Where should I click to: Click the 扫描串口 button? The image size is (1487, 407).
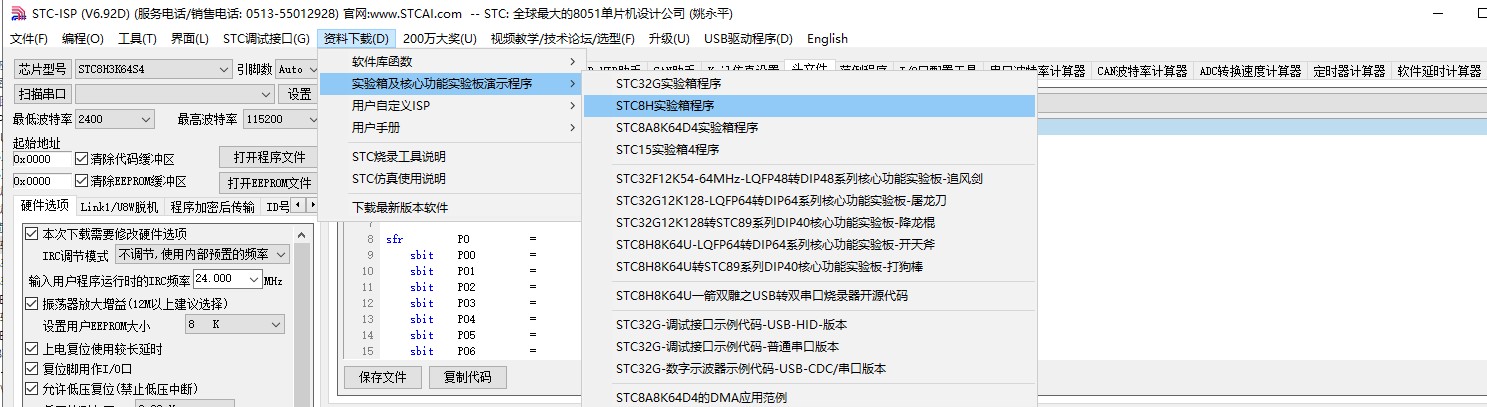pyautogui.click(x=42, y=94)
